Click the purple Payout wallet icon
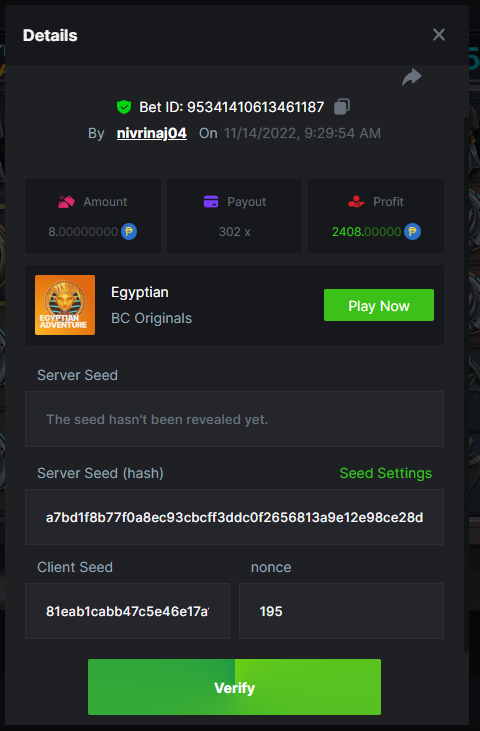Screen dimensions: 480x731 click(211, 202)
